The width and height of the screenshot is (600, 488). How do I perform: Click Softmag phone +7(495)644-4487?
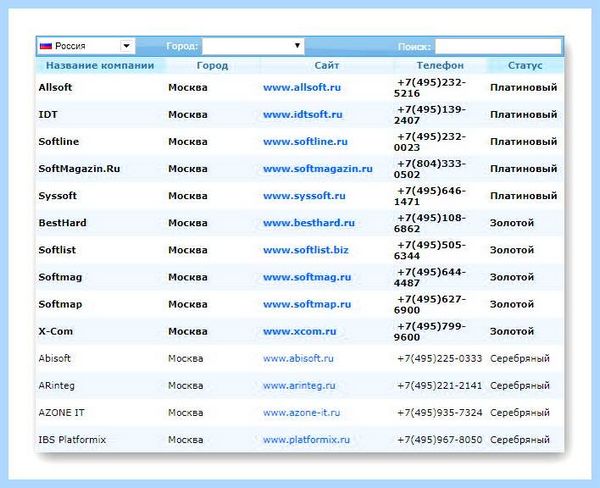coord(430,277)
